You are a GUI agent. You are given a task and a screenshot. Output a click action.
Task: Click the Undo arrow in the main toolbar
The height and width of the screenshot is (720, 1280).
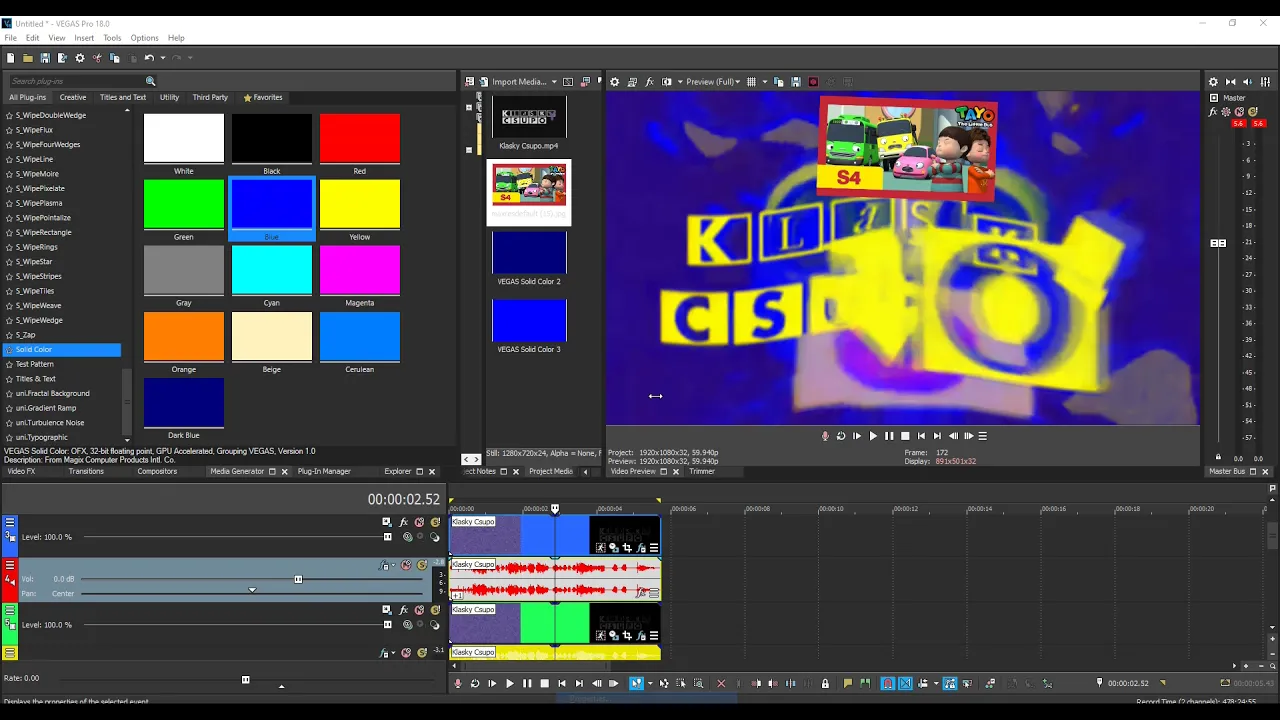(148, 58)
